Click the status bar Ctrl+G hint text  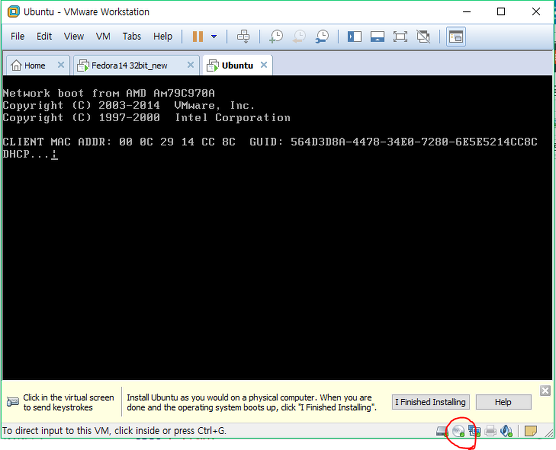tap(114, 430)
